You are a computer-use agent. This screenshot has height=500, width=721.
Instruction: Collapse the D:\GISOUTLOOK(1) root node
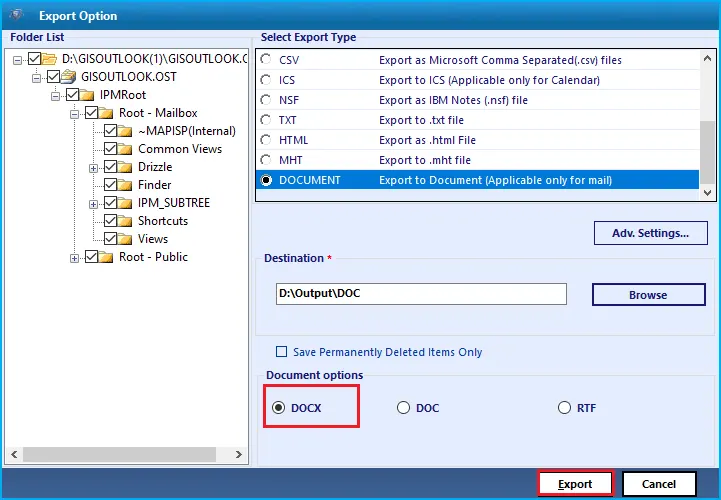pyautogui.click(x=17, y=60)
